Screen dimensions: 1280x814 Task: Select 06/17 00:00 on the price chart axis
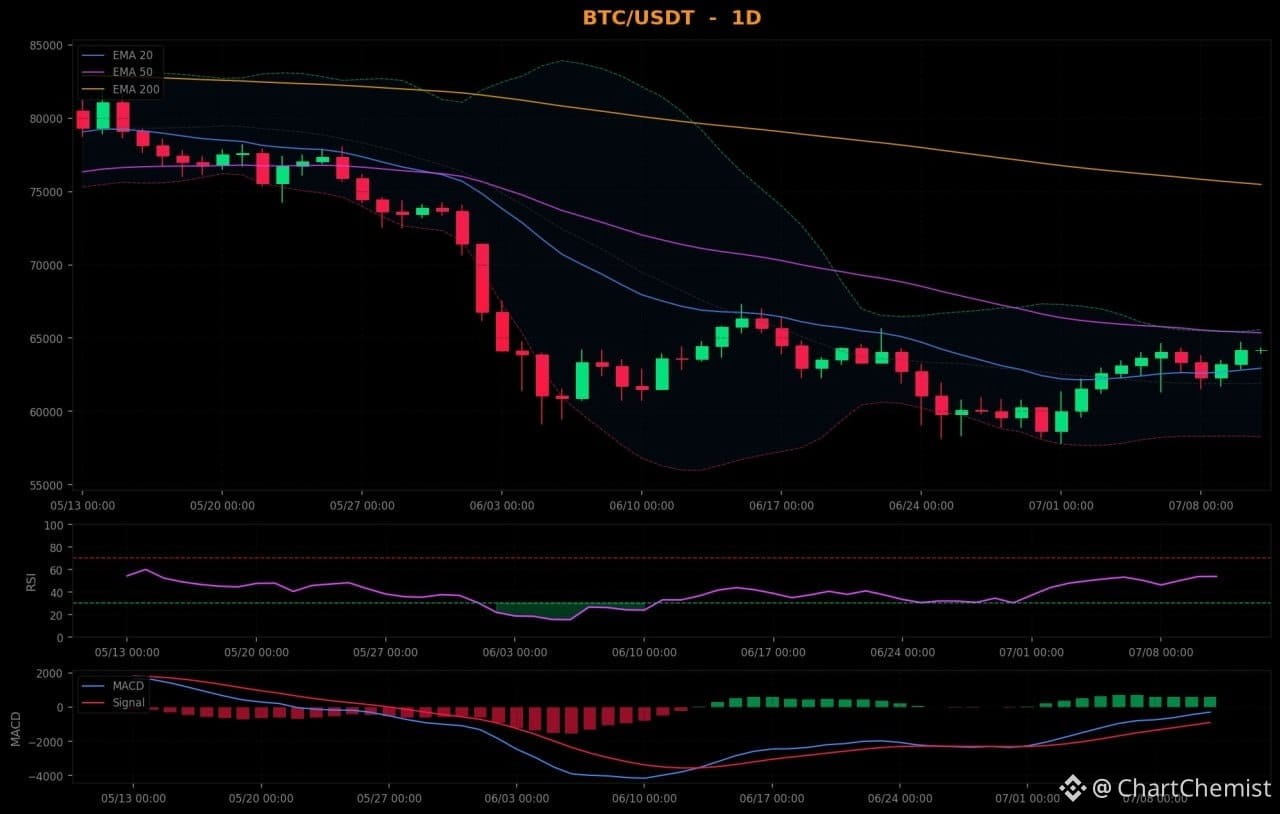coord(781,506)
